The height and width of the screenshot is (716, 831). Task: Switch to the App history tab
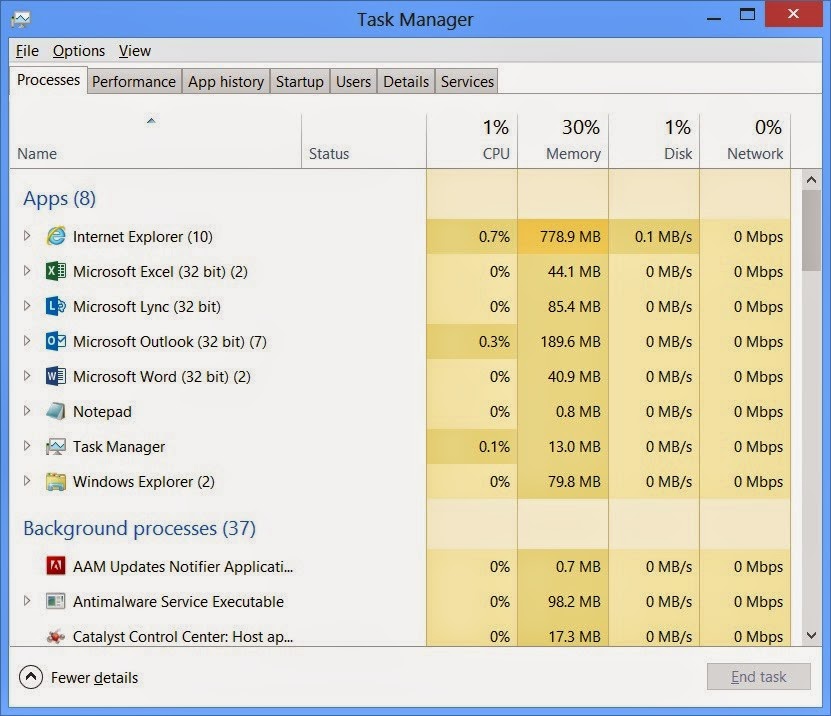point(226,82)
